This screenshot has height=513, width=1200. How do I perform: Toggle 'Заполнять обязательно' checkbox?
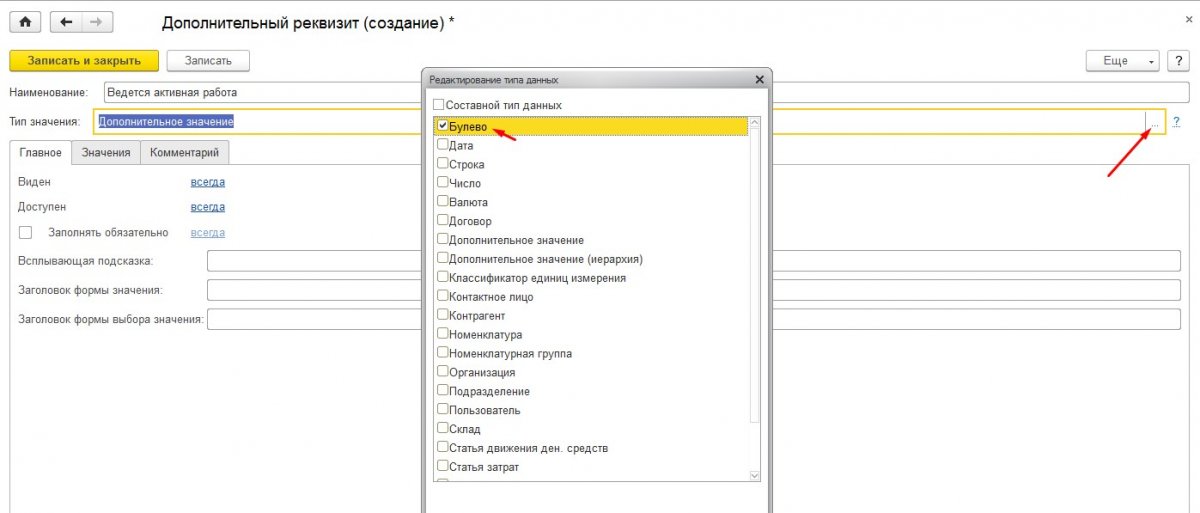[26, 233]
